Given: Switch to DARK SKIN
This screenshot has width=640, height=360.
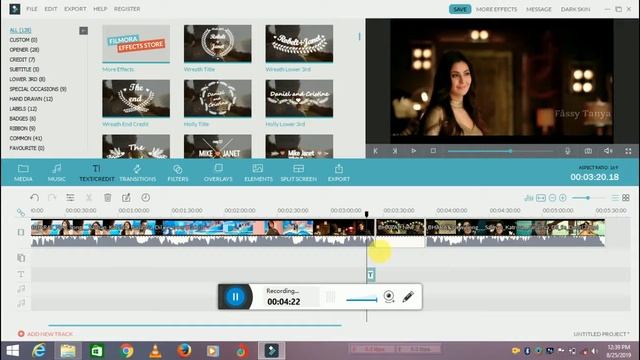Looking at the screenshot, I should (x=575, y=9).
